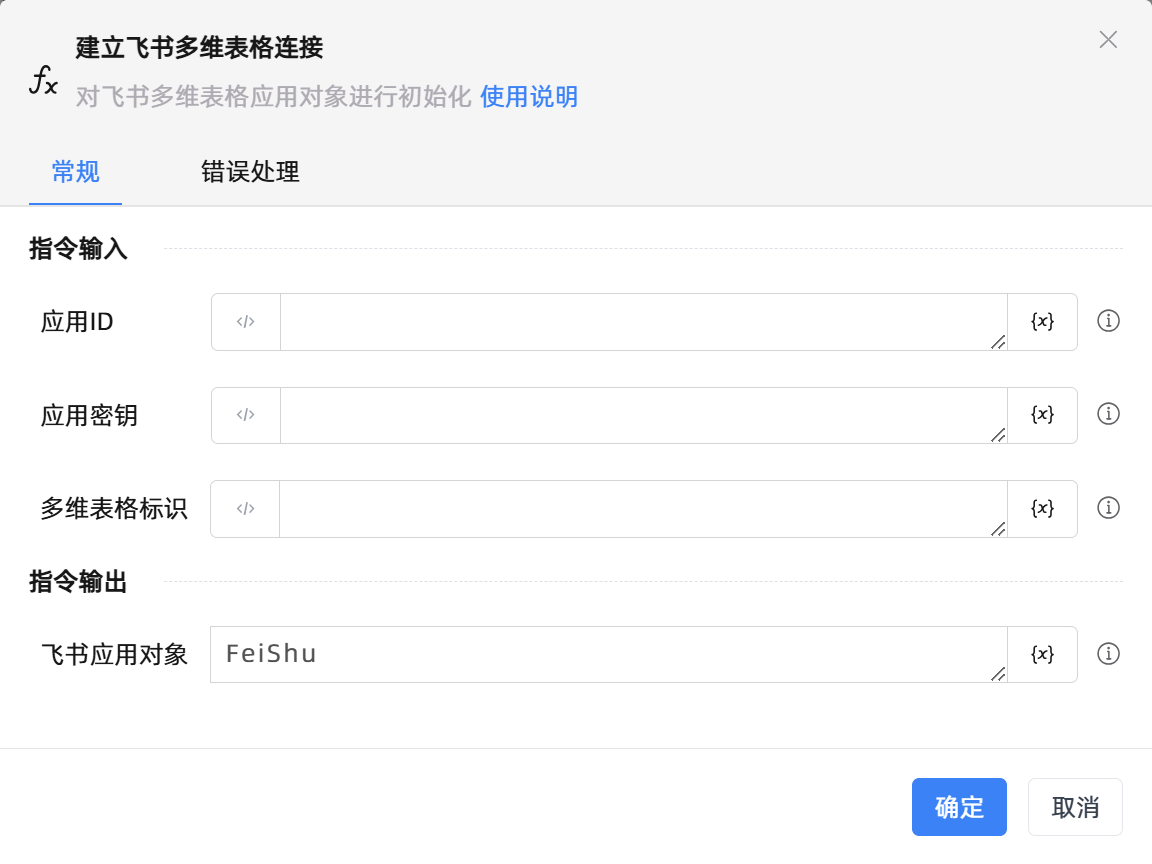Click resize handle of 应用密钥 input

(x=998, y=435)
